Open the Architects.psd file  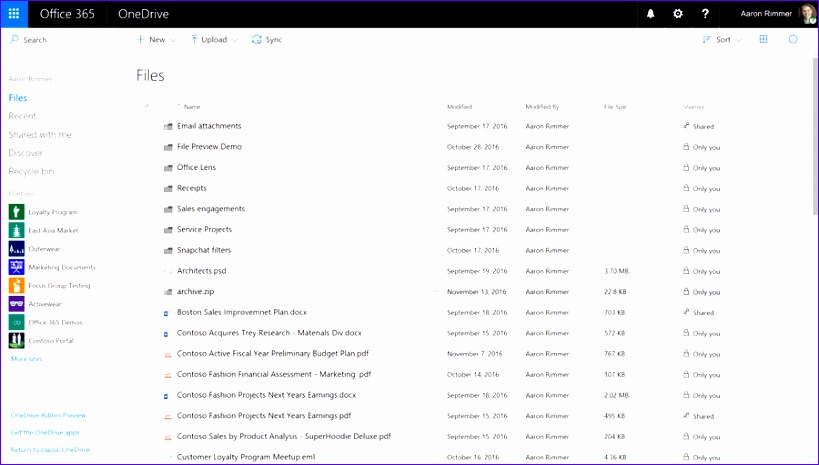202,271
